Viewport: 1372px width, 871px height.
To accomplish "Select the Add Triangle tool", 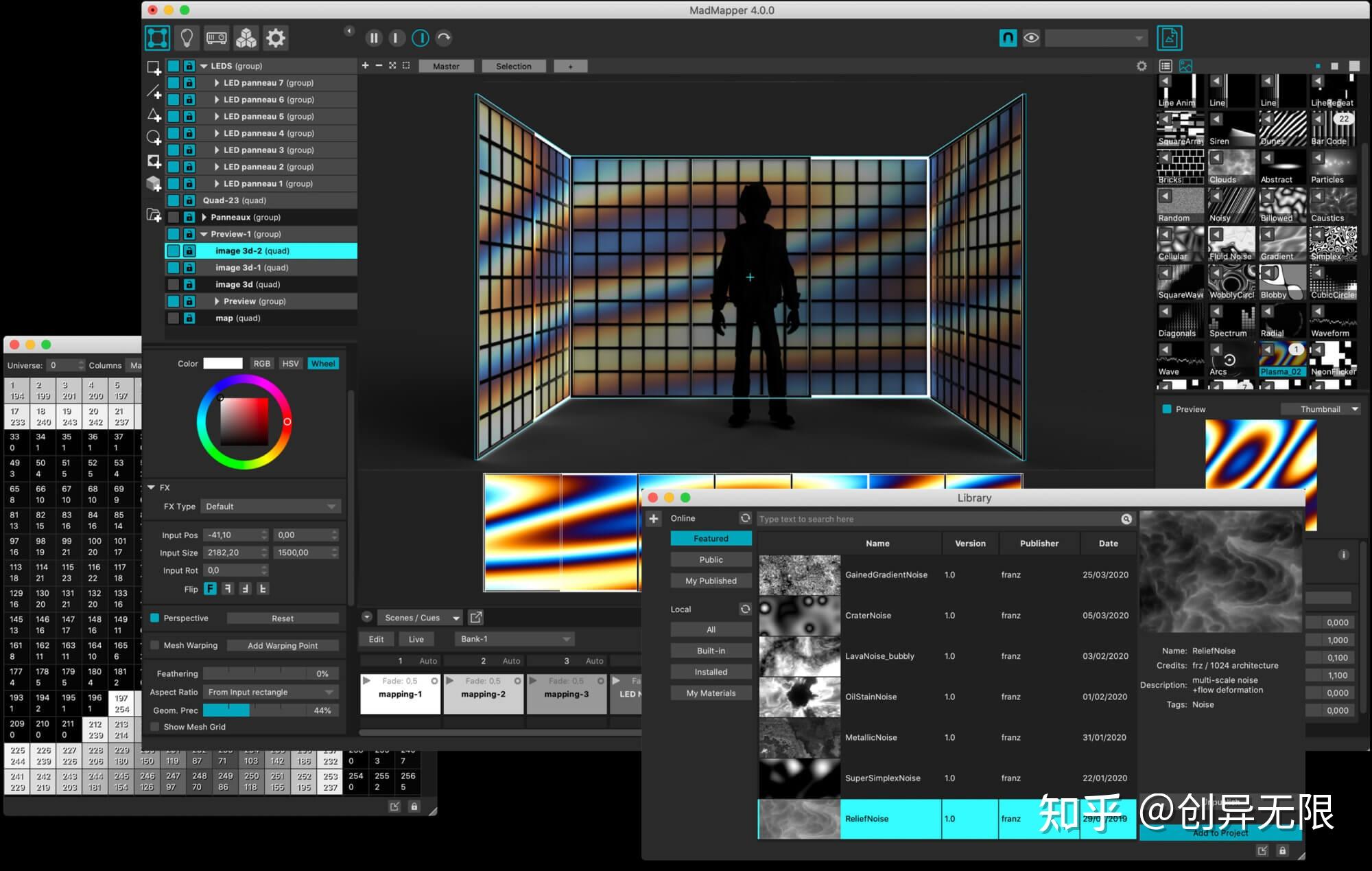I will [x=154, y=115].
